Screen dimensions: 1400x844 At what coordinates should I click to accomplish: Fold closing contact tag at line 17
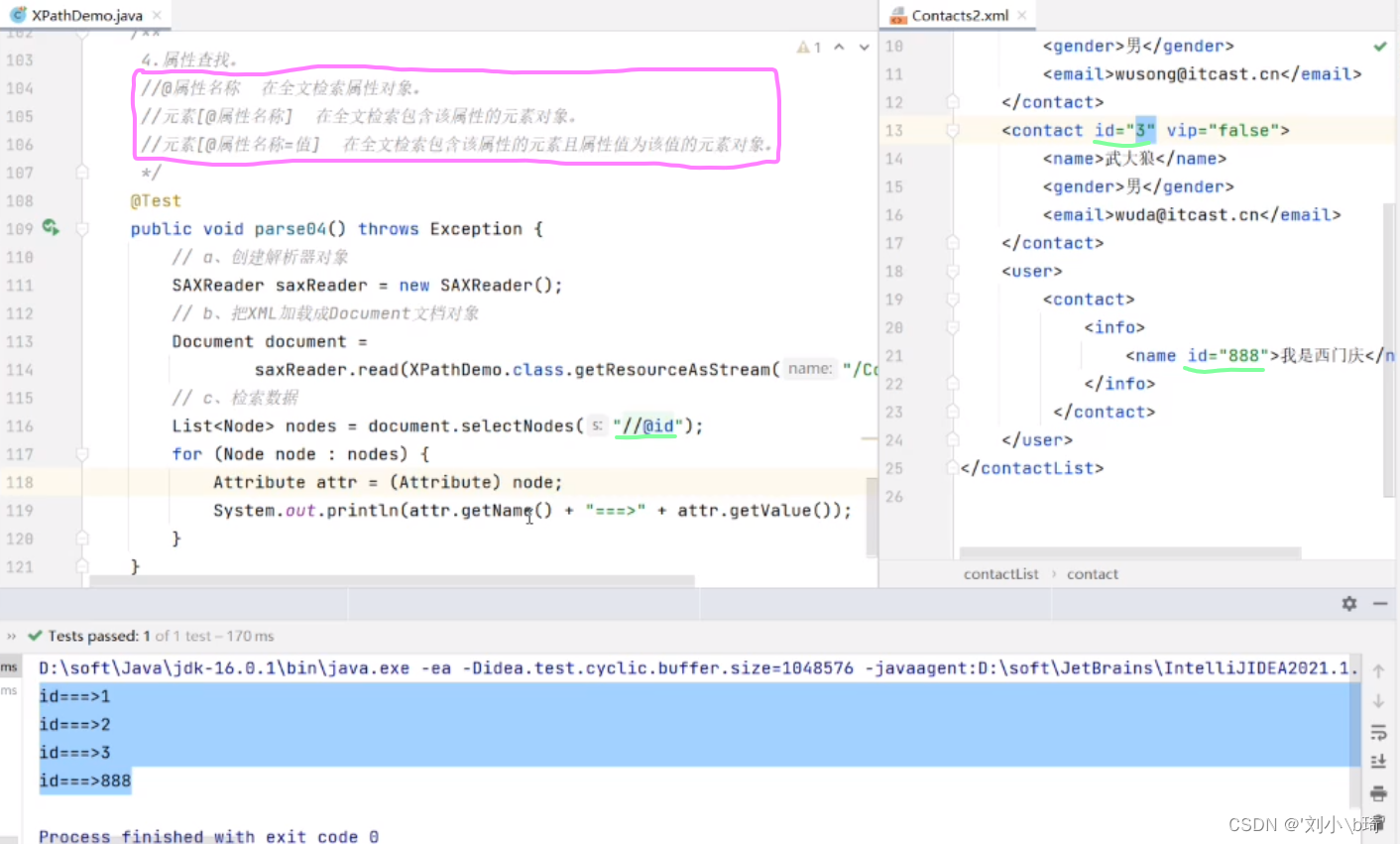pos(952,243)
